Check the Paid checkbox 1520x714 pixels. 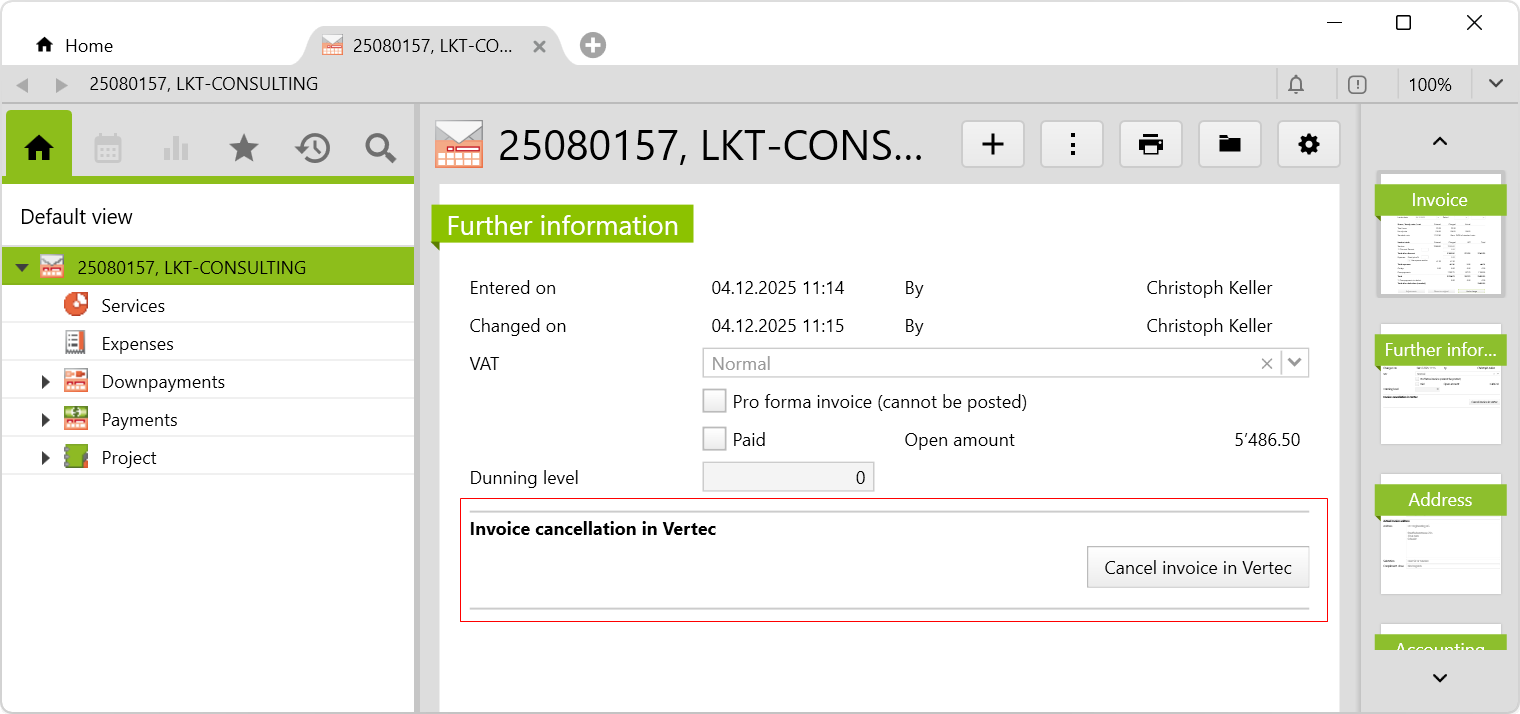714,440
